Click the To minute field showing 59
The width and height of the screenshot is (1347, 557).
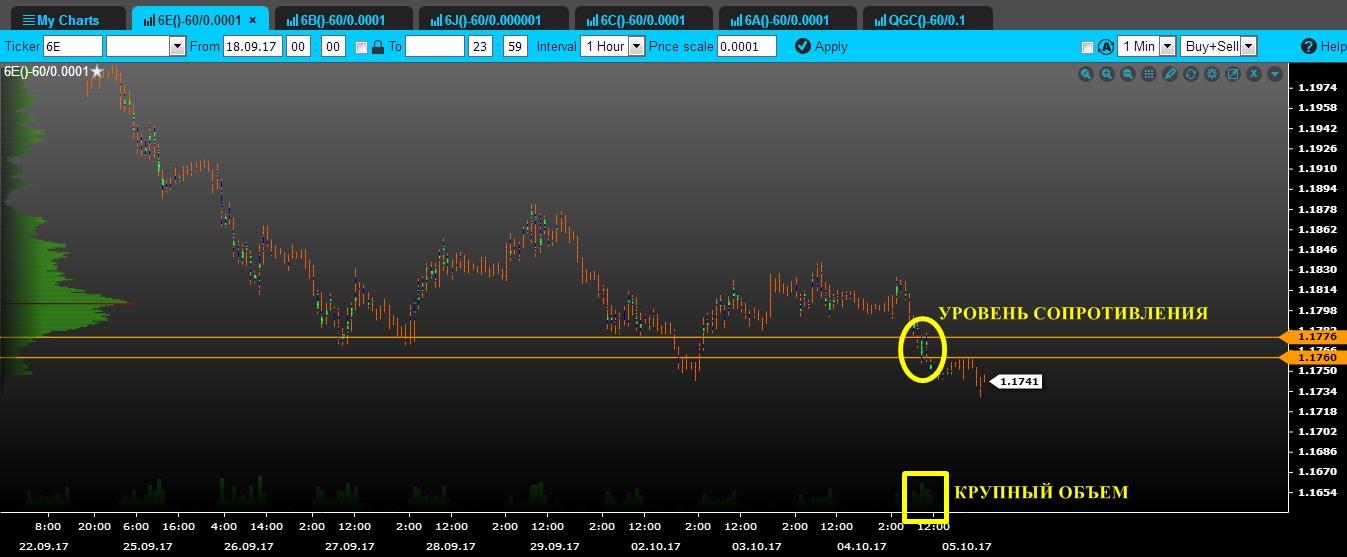tap(515, 46)
